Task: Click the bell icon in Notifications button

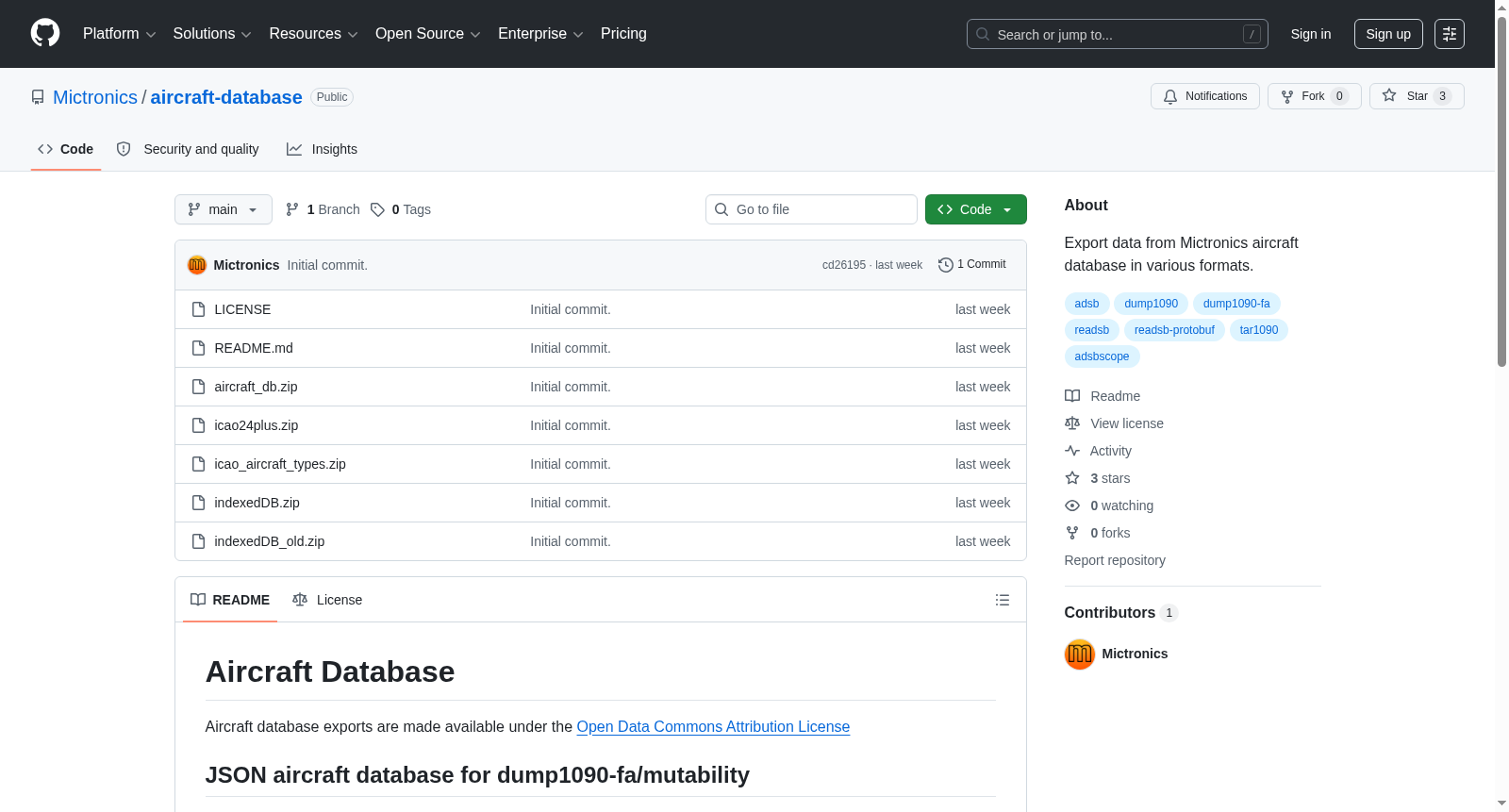Action: tap(1170, 96)
